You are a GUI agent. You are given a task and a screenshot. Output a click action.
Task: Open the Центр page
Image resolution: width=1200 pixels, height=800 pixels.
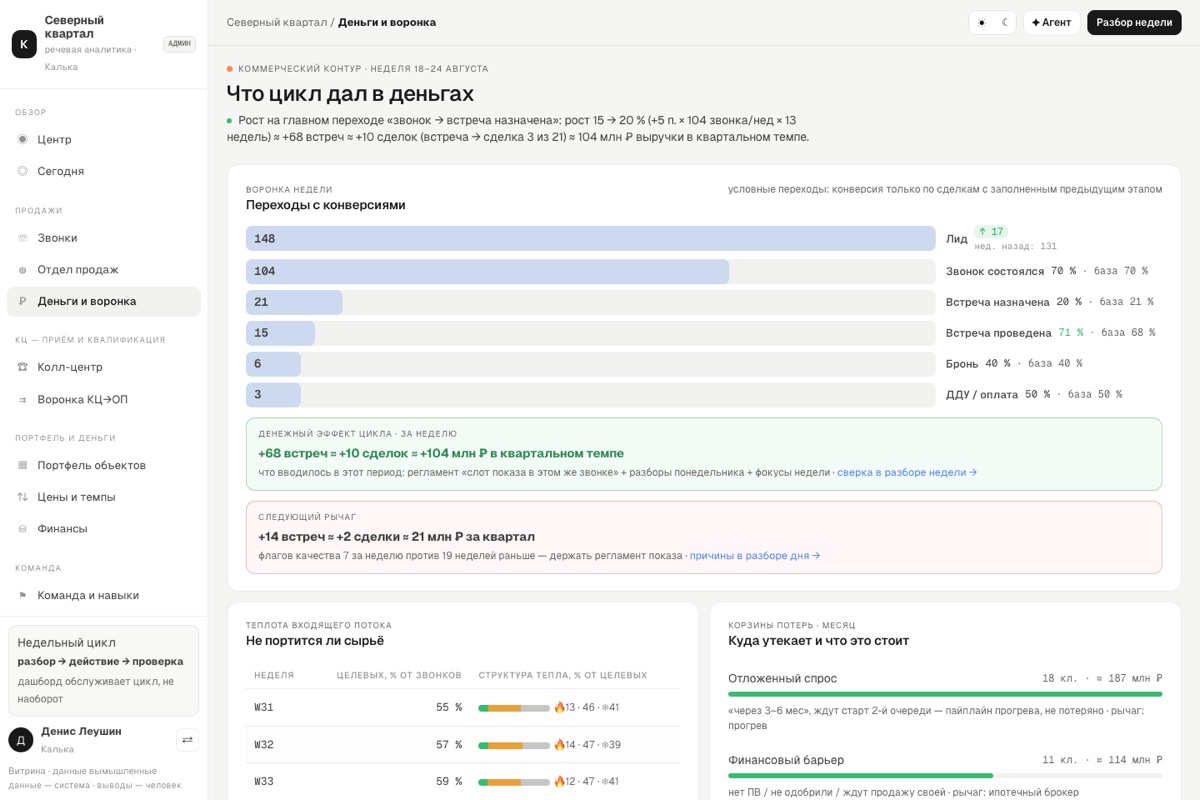(x=104, y=139)
